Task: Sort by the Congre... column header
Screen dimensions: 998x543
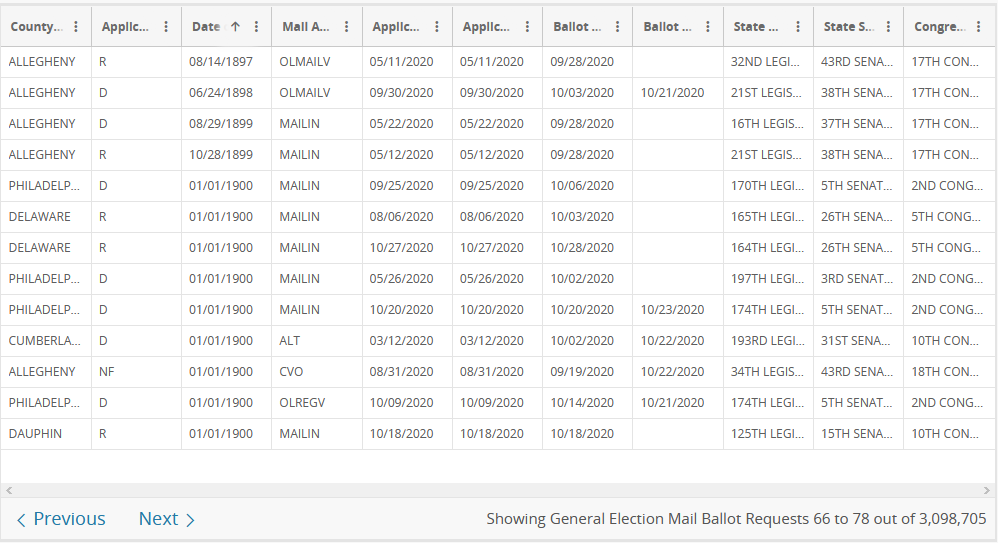Action: point(939,27)
